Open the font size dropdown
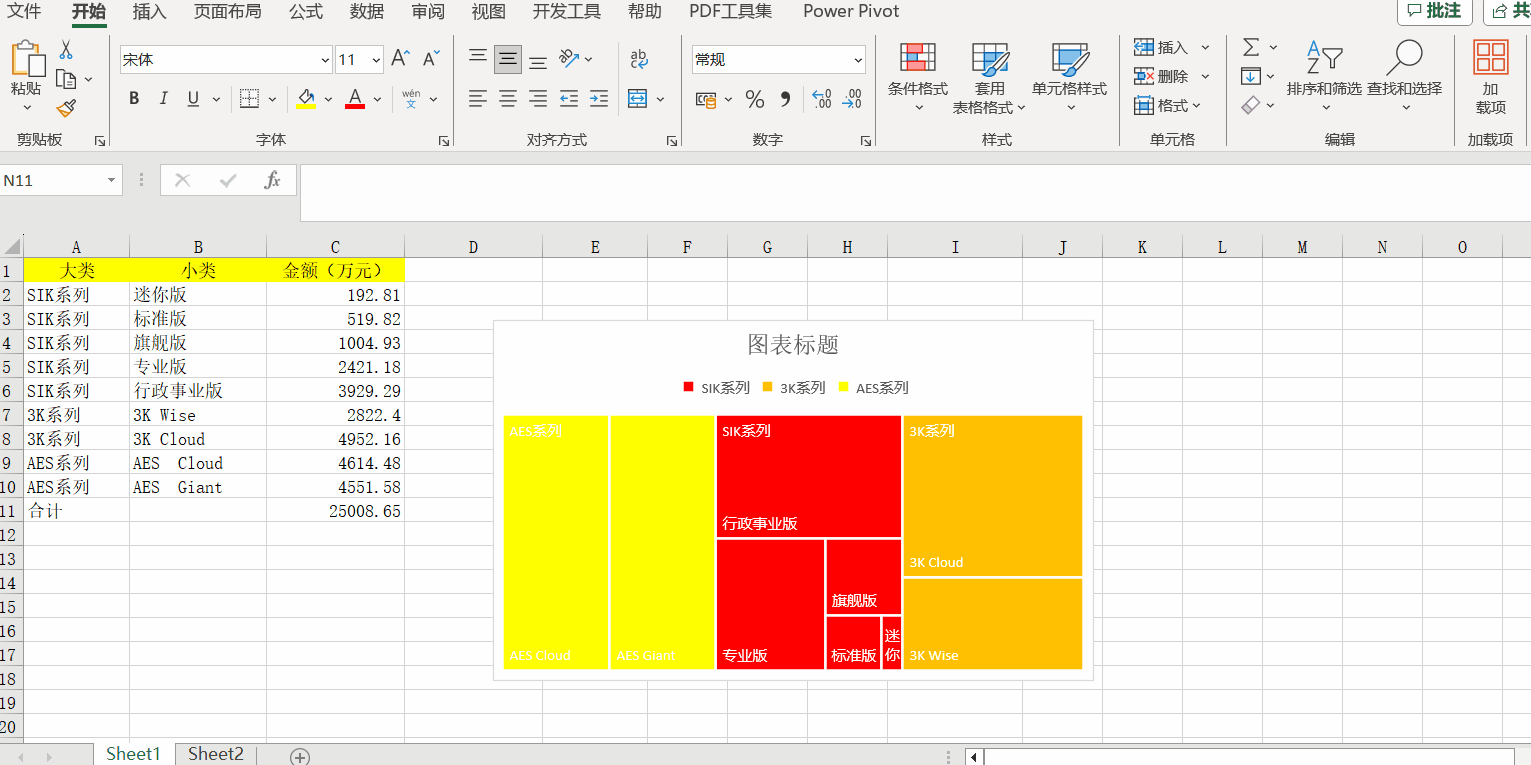Screen dimensions: 1531x765 tap(375, 59)
